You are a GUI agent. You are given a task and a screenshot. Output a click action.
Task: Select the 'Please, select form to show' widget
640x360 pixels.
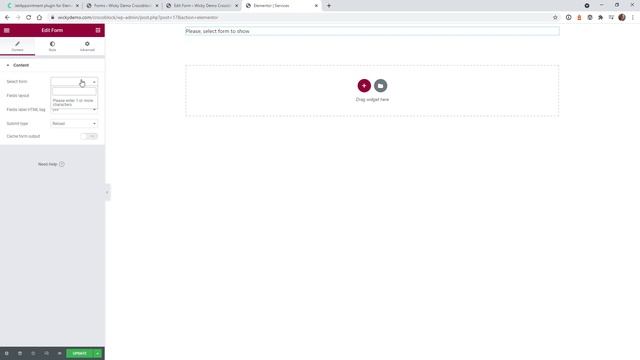click(x=372, y=31)
